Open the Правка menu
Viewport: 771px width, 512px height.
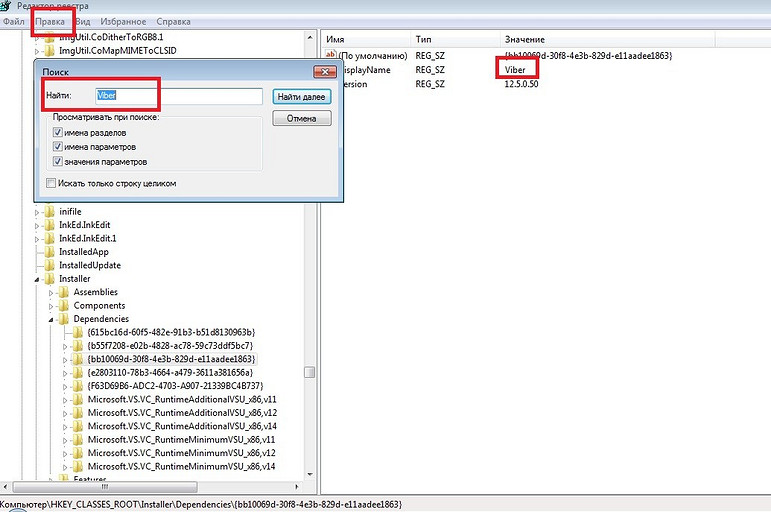pyautogui.click(x=50, y=21)
